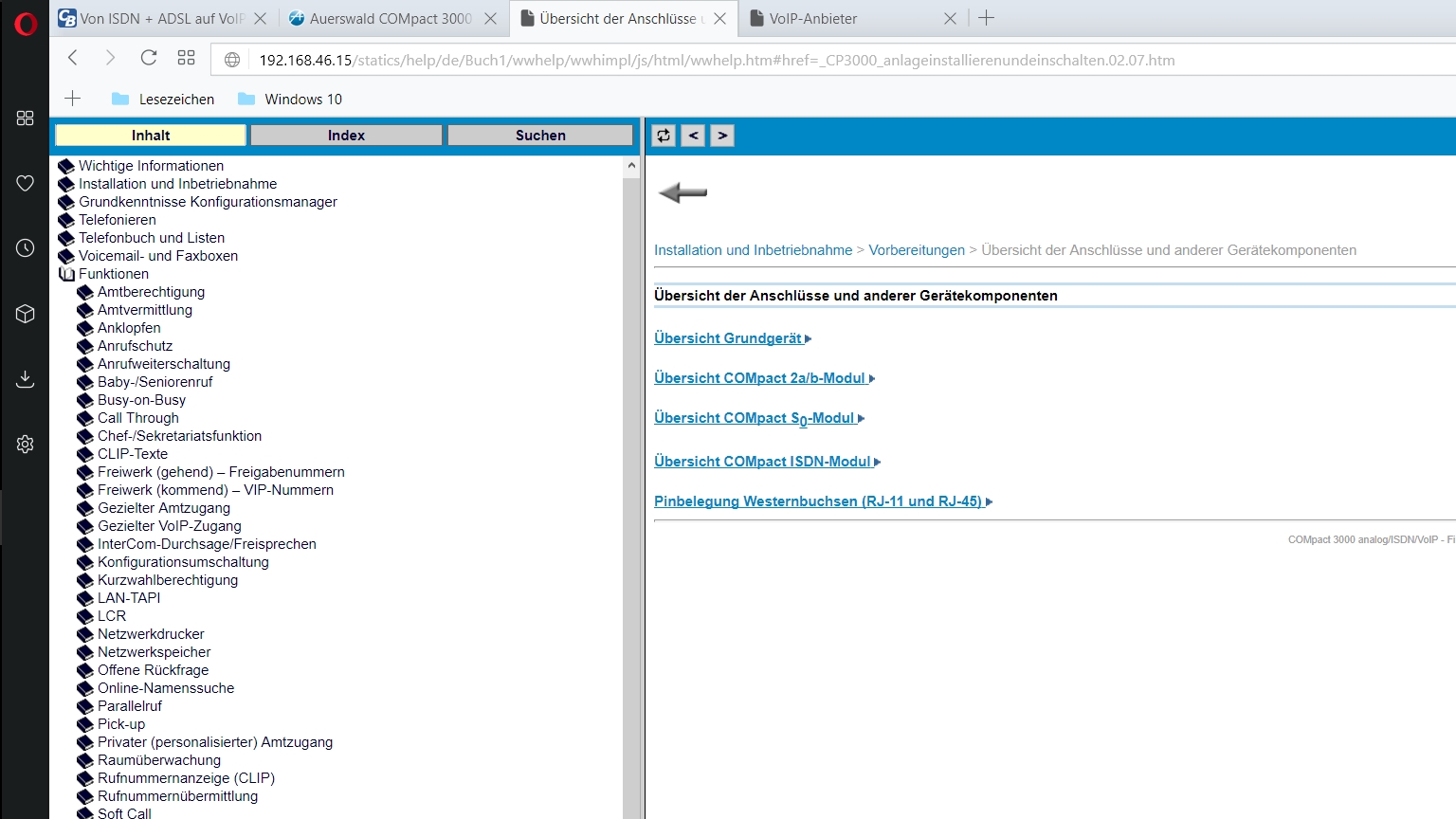
Task: Click contents pane scrollbar up arrow
Action: 631,166
